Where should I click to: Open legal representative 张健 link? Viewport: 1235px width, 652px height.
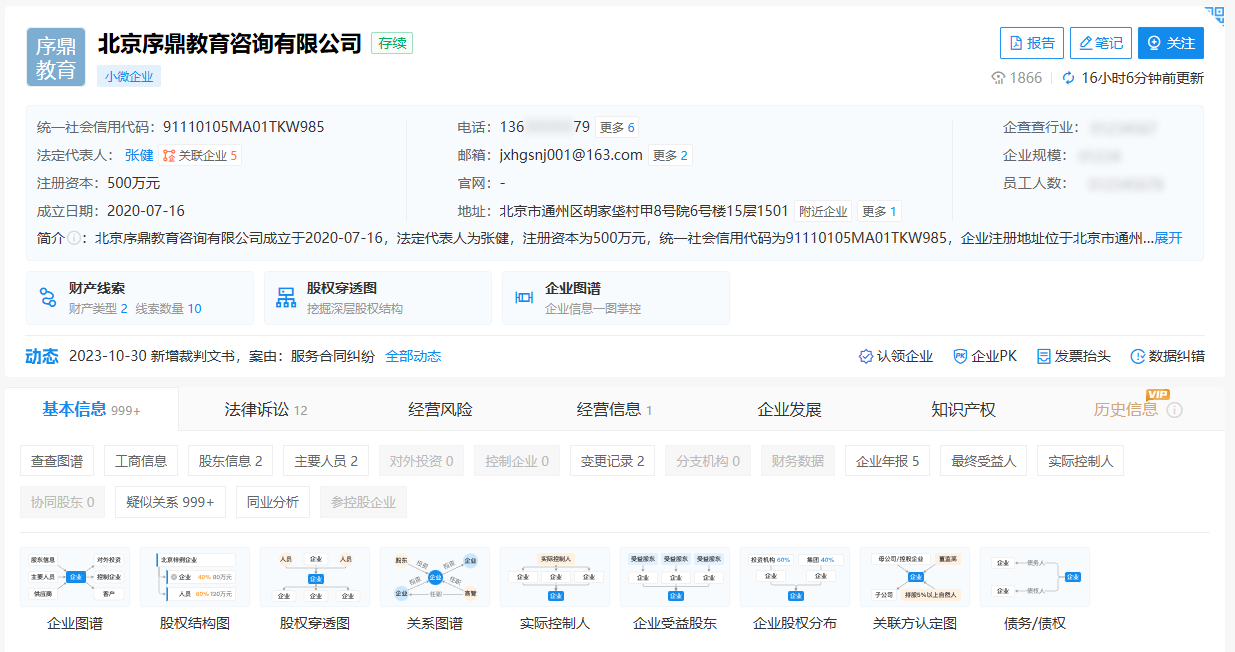(x=139, y=155)
